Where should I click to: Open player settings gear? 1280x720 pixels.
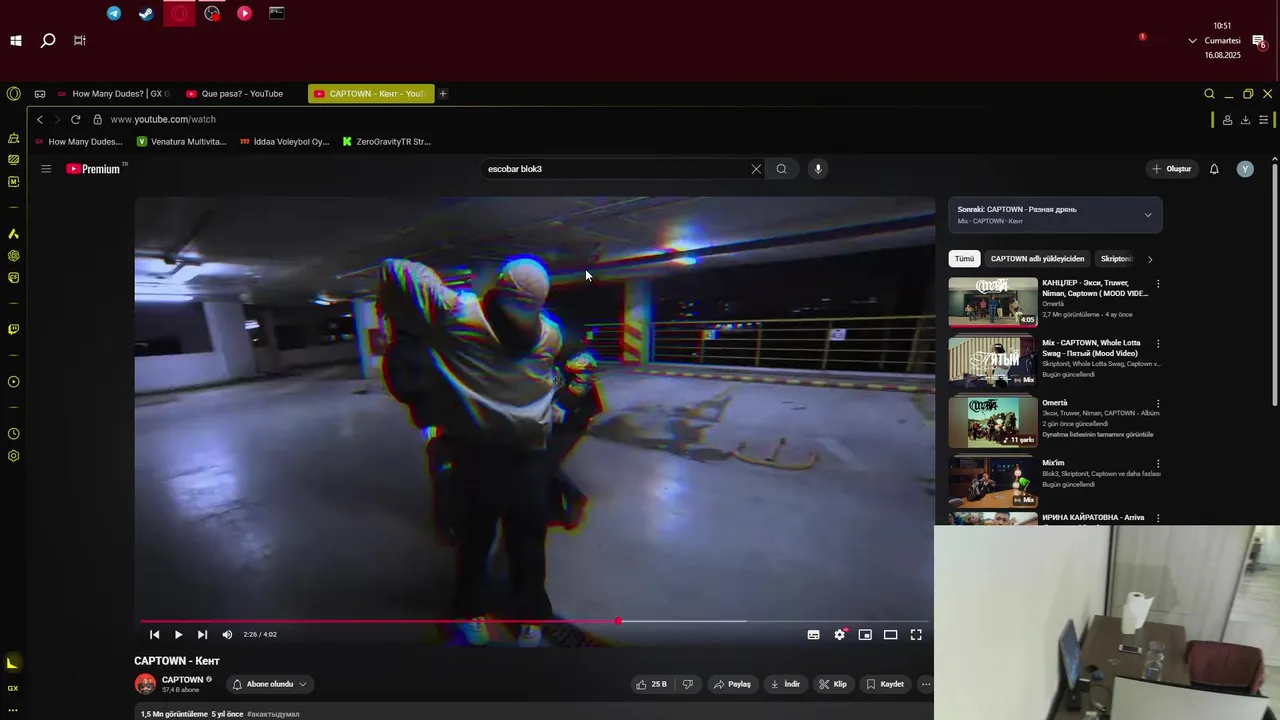(x=840, y=635)
